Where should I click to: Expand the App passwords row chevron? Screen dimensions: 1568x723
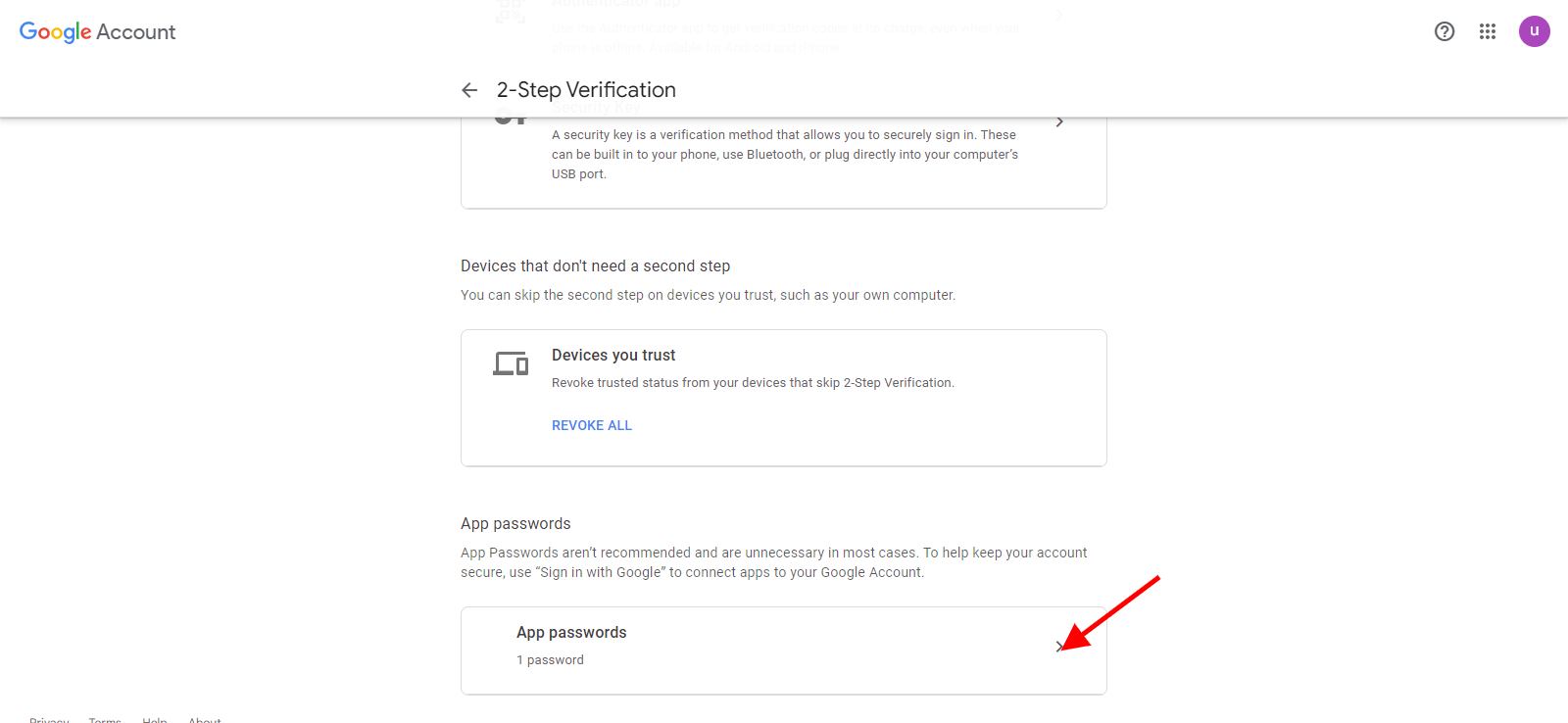[x=1059, y=647]
